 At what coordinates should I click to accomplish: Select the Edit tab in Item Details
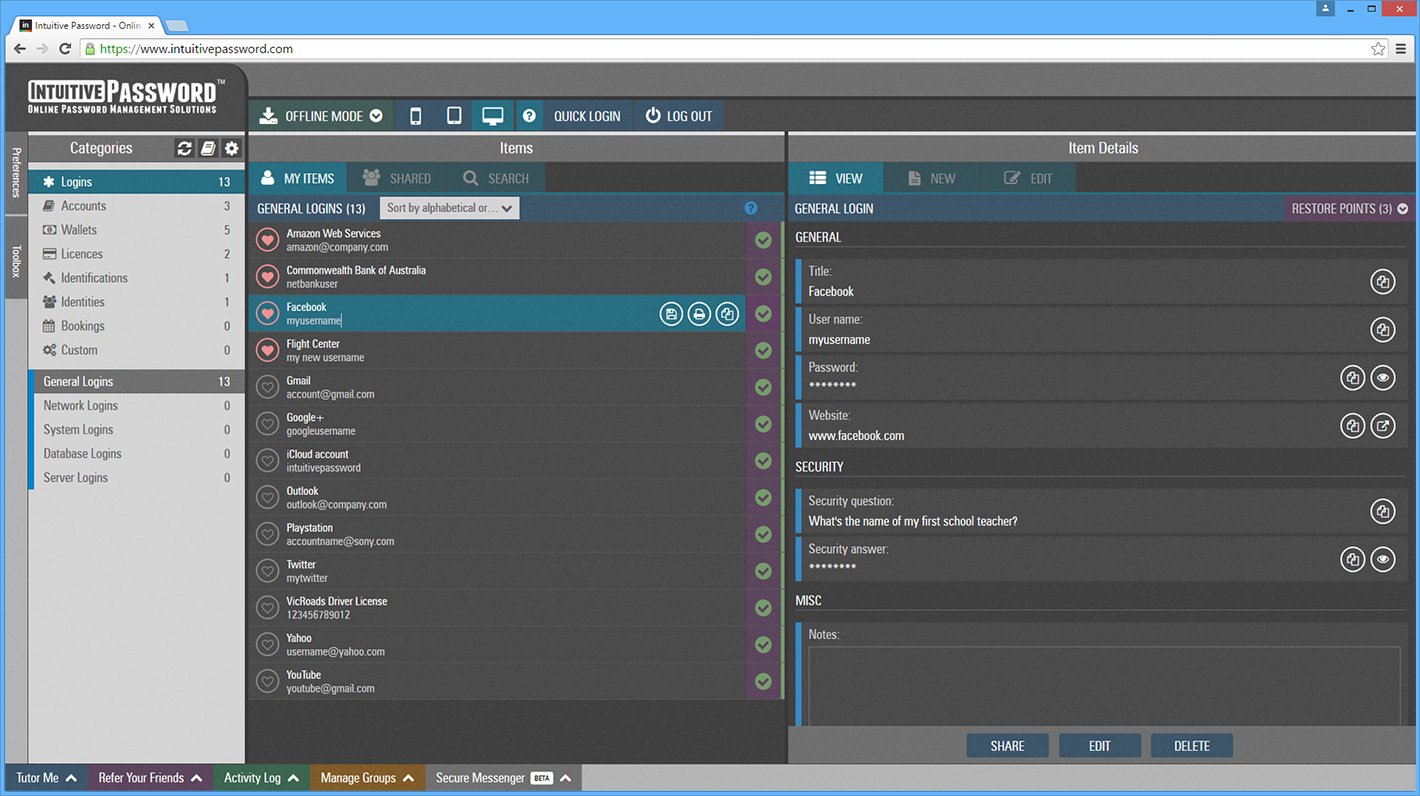(x=1028, y=178)
